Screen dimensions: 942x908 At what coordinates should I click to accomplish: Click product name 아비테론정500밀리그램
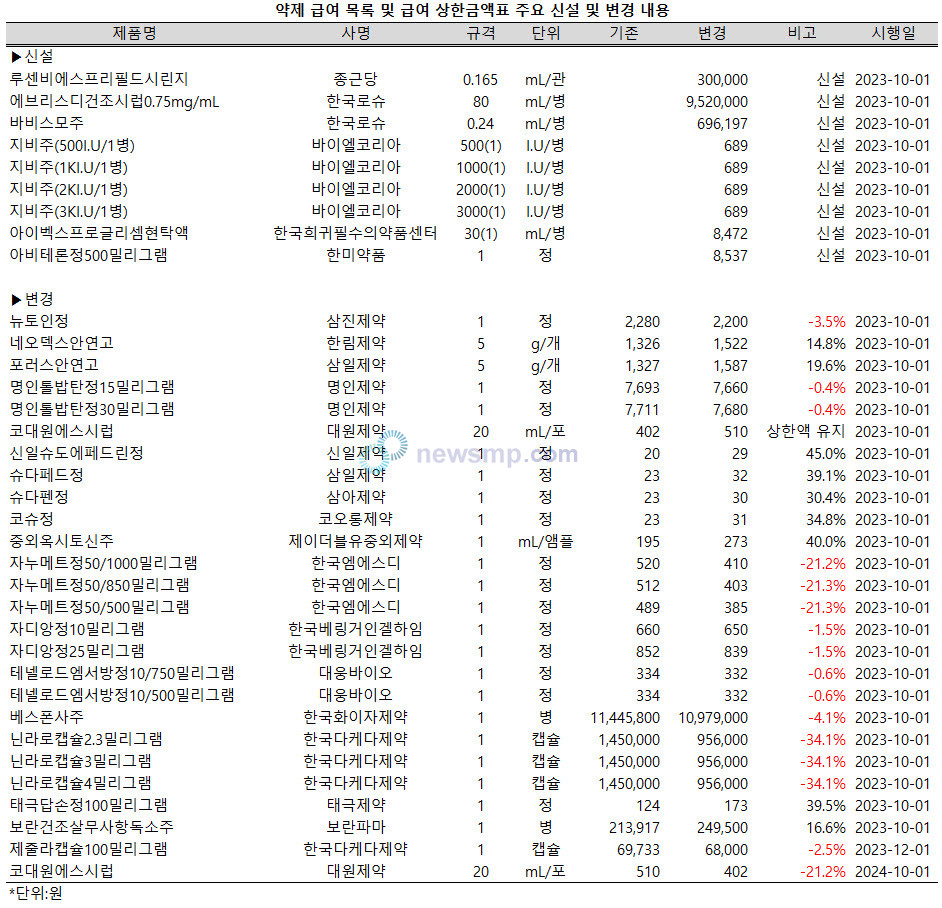click(x=88, y=255)
